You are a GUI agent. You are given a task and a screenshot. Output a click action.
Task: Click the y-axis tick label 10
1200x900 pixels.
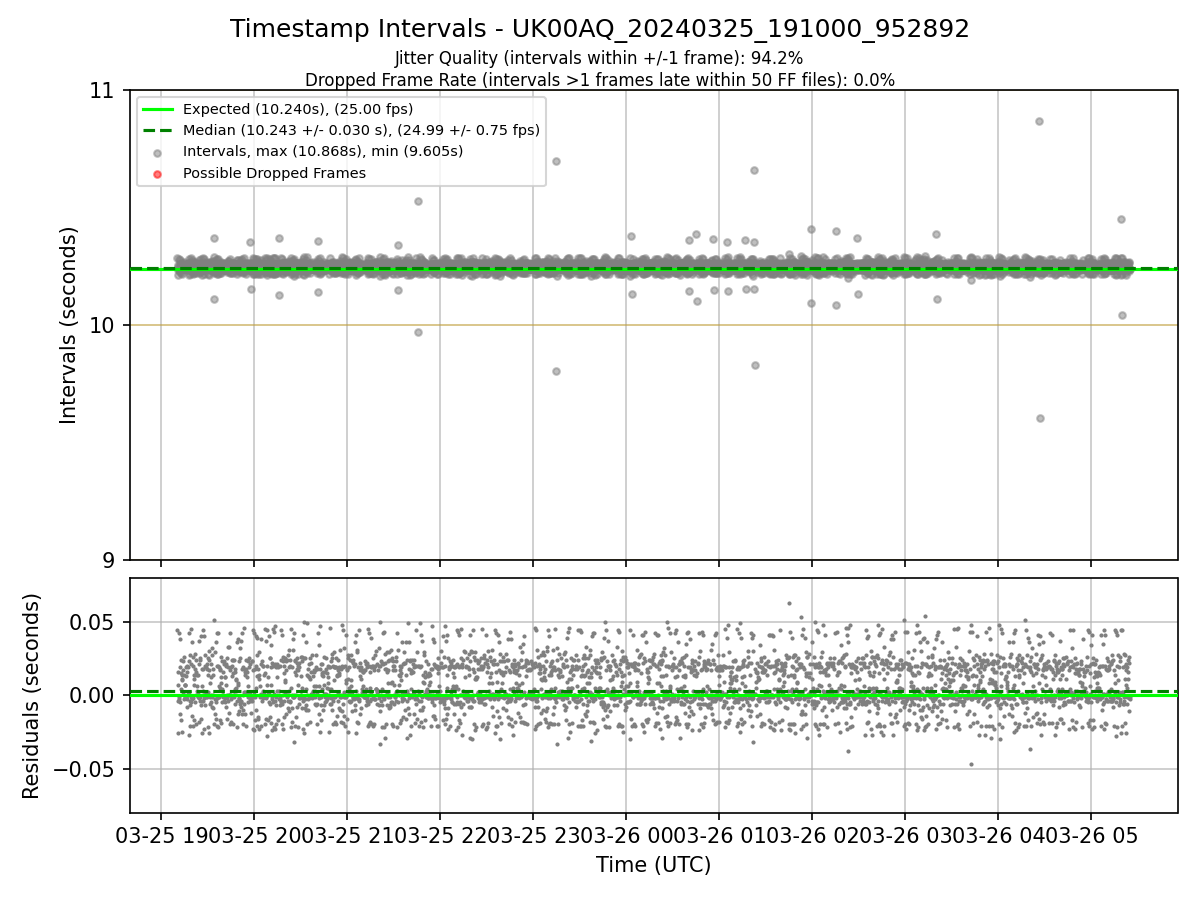click(102, 325)
